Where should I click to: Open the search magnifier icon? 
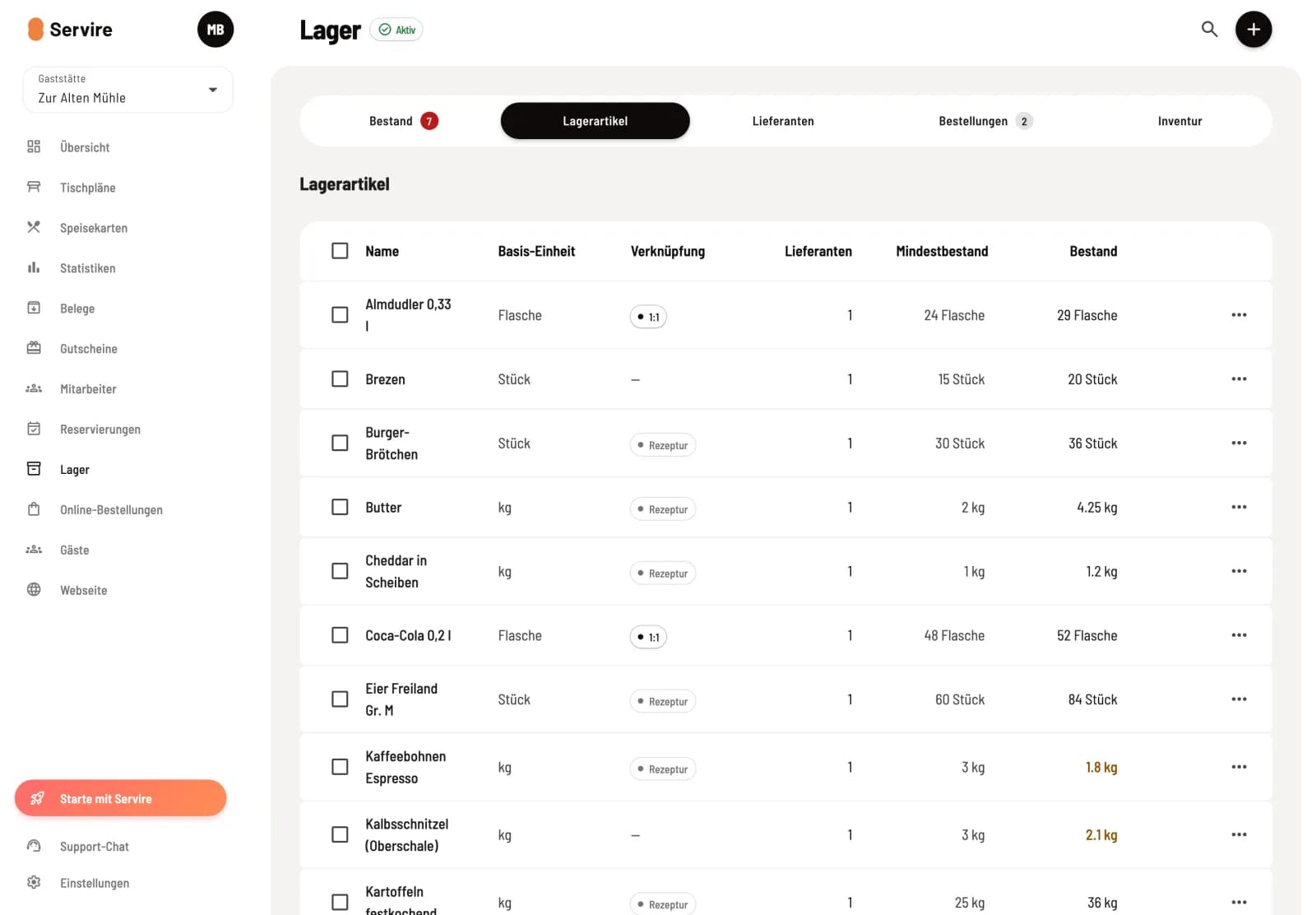[x=1209, y=30]
